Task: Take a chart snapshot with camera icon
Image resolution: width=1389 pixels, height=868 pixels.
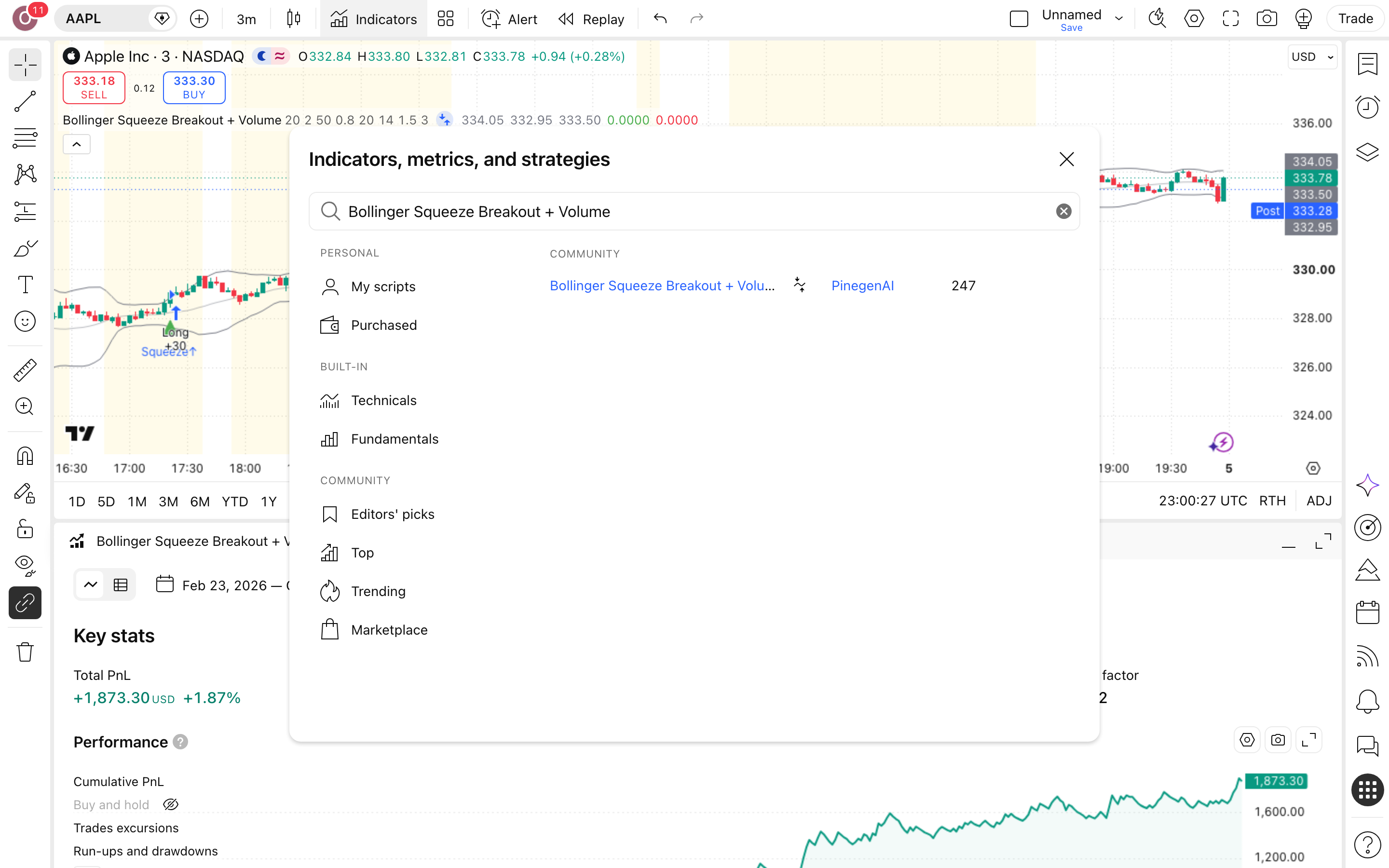Action: (1266, 18)
